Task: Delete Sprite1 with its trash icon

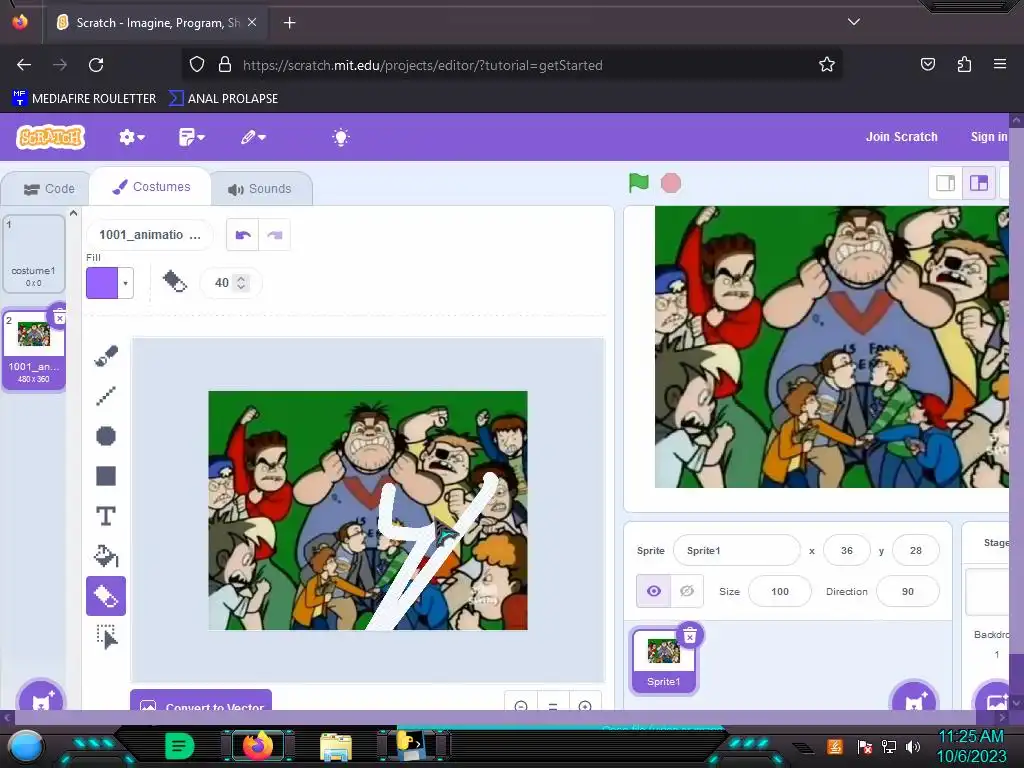Action: (x=690, y=635)
